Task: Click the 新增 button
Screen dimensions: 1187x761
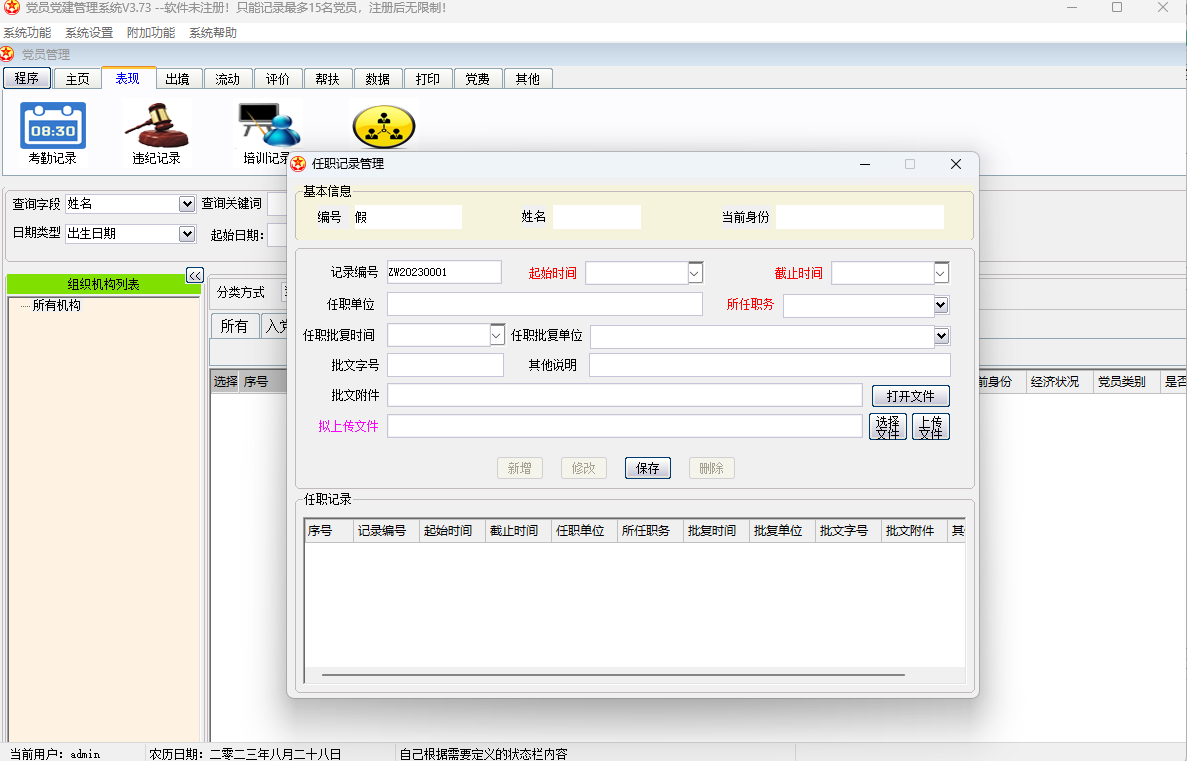Action: 519,468
